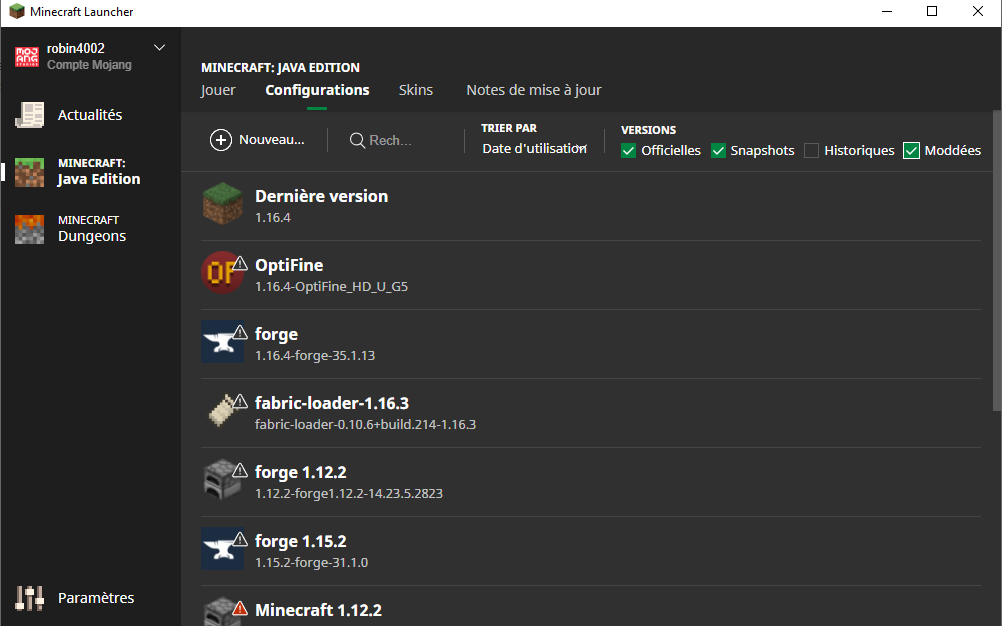1002x626 pixels.
Task: Enable the Historiques checkbox
Action: pos(812,151)
